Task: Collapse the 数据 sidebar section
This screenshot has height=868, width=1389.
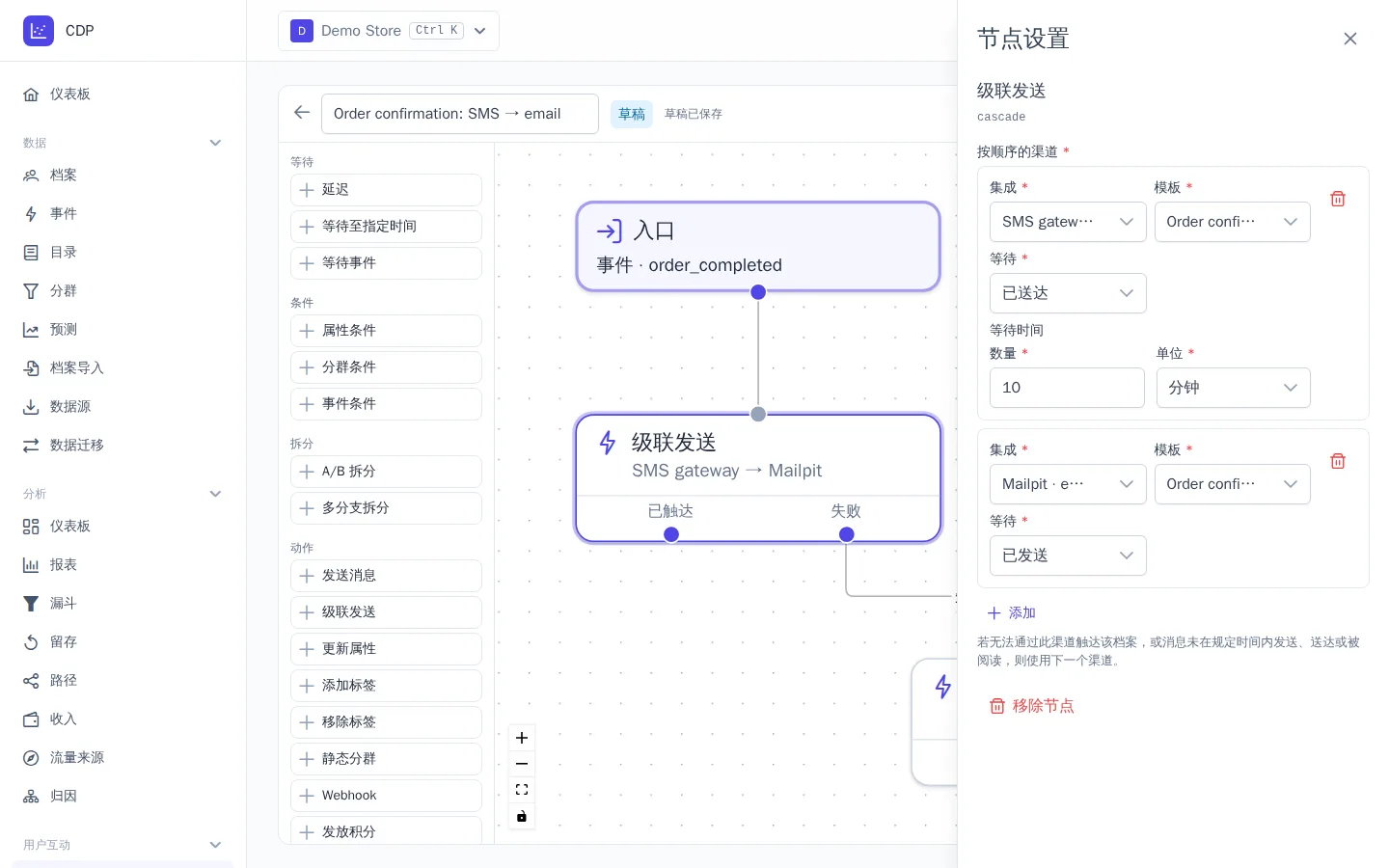Action: coord(216,143)
